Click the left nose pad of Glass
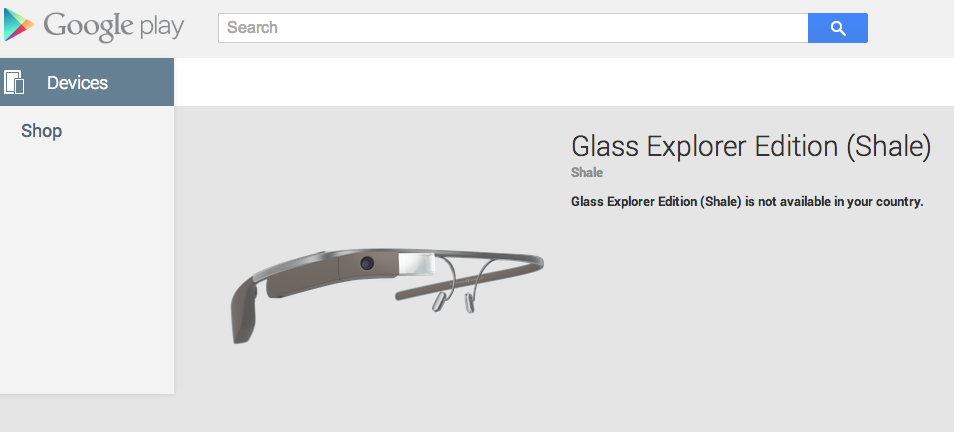Screen dimensions: 954x432 (437, 301)
